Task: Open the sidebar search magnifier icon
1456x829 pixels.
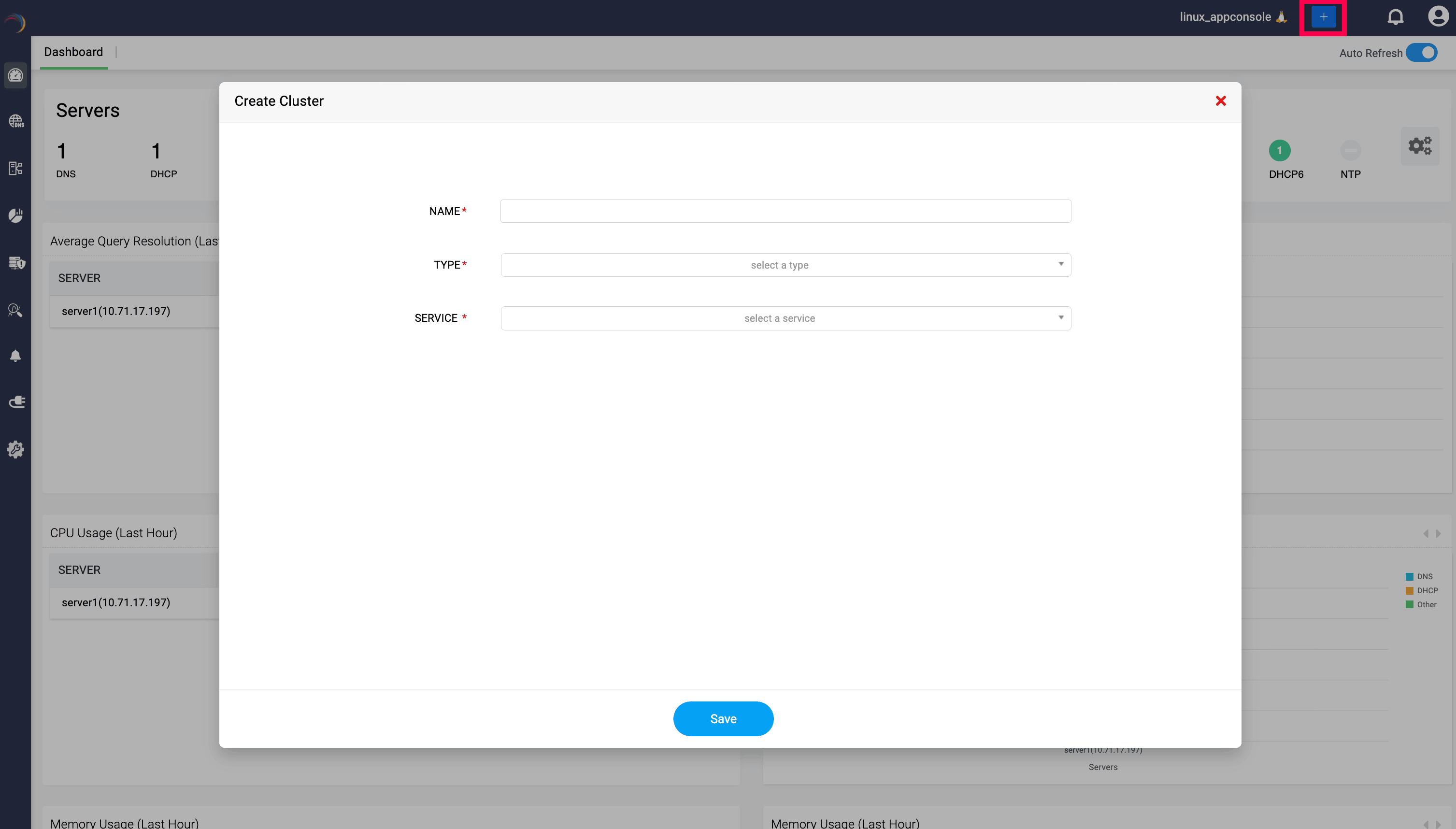Action: click(x=15, y=310)
